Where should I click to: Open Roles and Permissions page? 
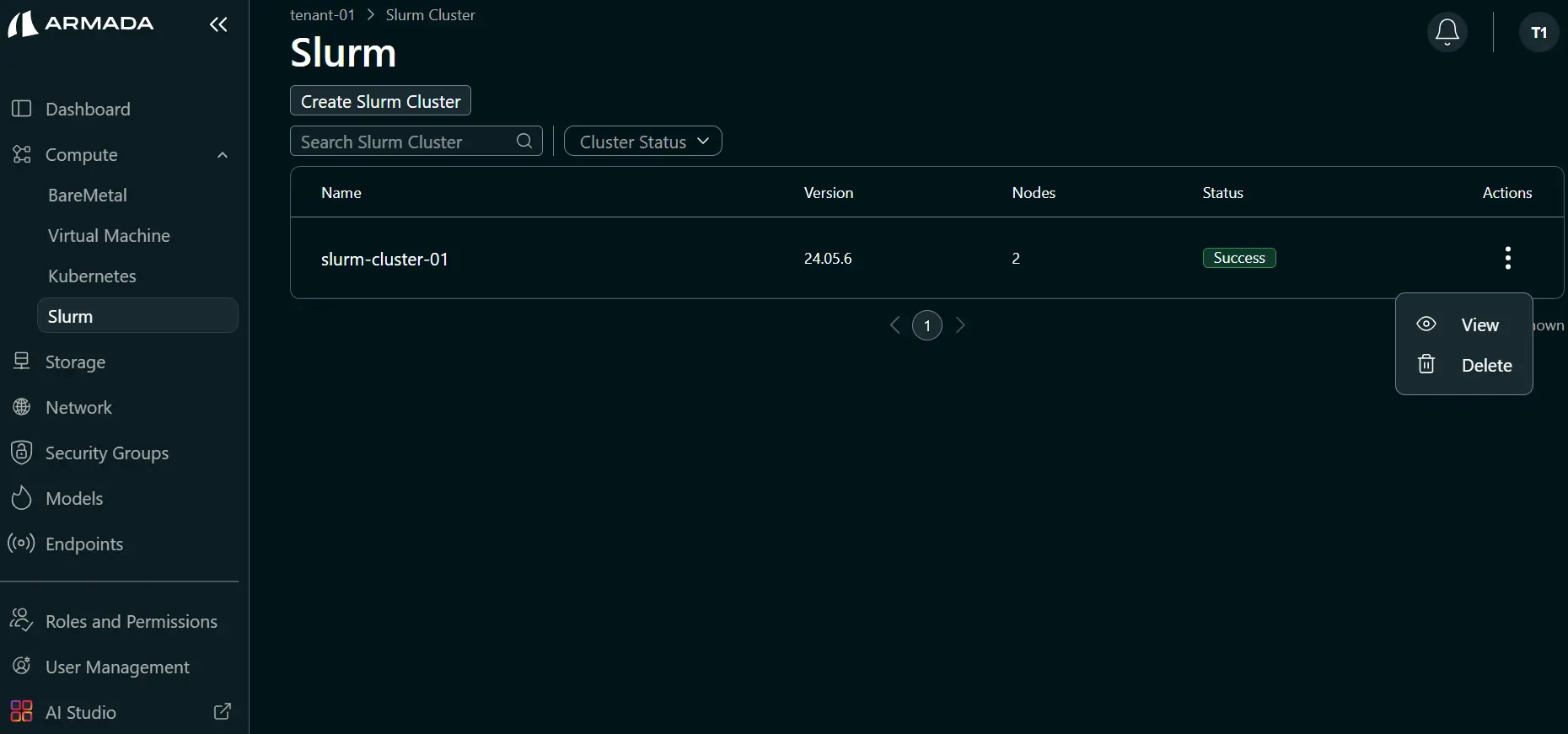[132, 621]
